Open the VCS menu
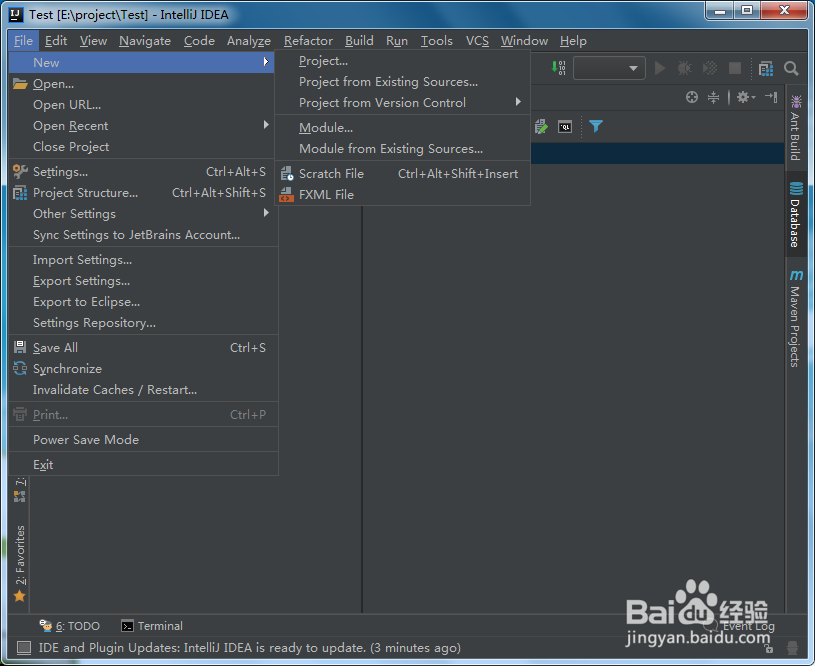Image resolution: width=815 pixels, height=666 pixels. pos(477,41)
